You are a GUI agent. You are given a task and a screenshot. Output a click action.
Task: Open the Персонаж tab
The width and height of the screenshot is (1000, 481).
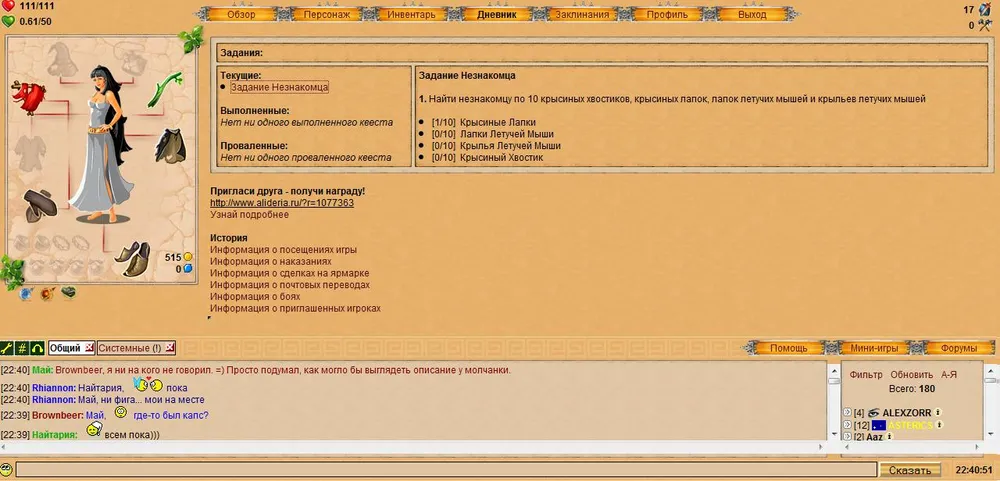pyautogui.click(x=327, y=14)
